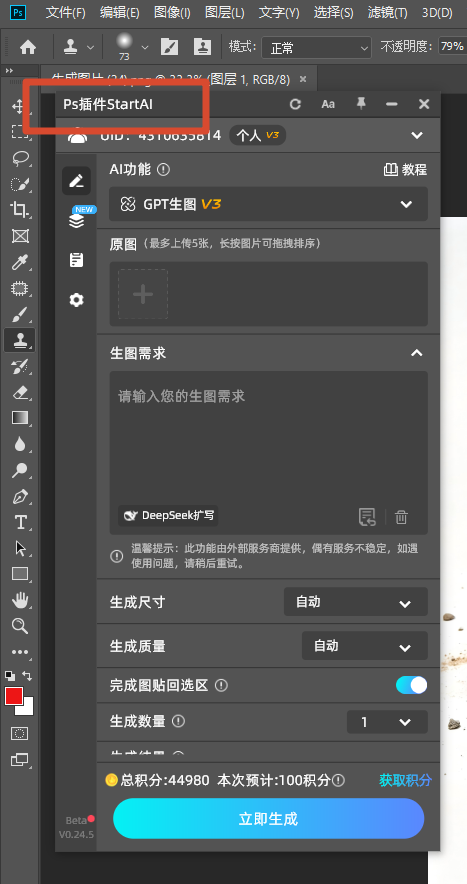Select the Lasso tool
The image size is (467, 884).
pyautogui.click(x=20, y=158)
